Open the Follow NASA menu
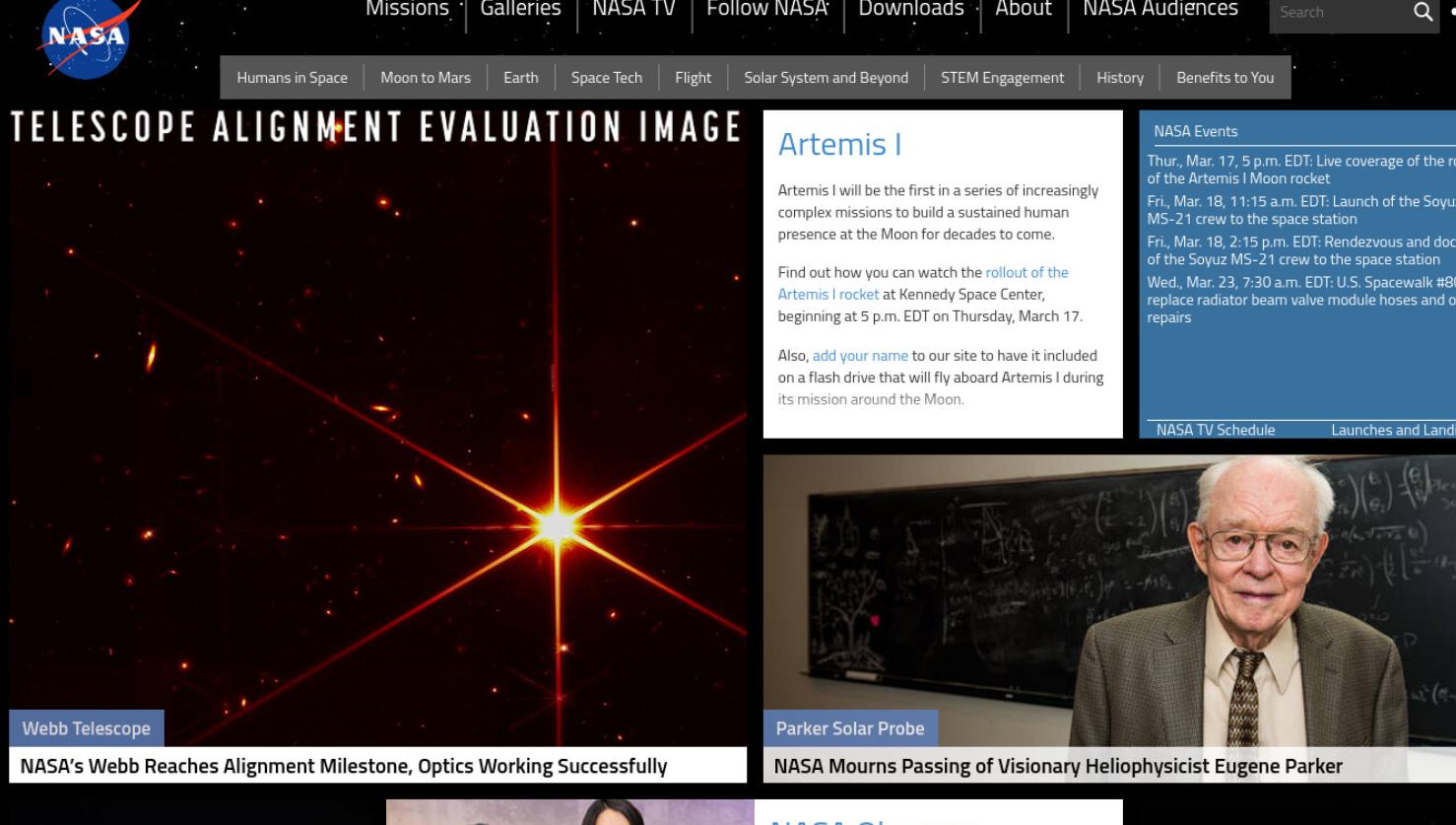The width and height of the screenshot is (1456, 825). [x=767, y=9]
